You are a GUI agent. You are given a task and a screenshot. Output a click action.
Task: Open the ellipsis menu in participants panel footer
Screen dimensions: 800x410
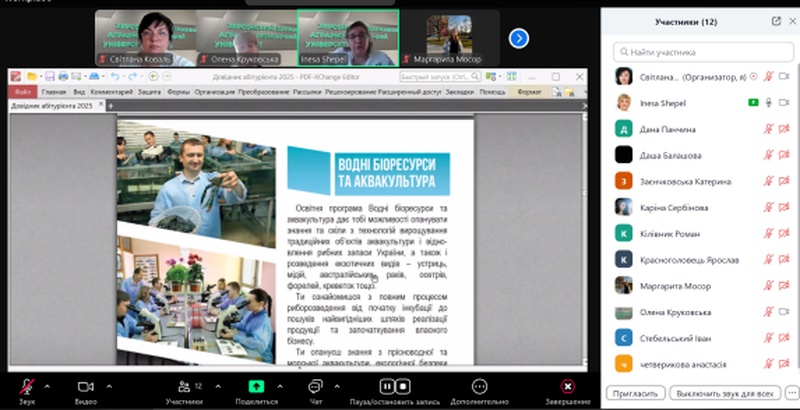click(792, 393)
